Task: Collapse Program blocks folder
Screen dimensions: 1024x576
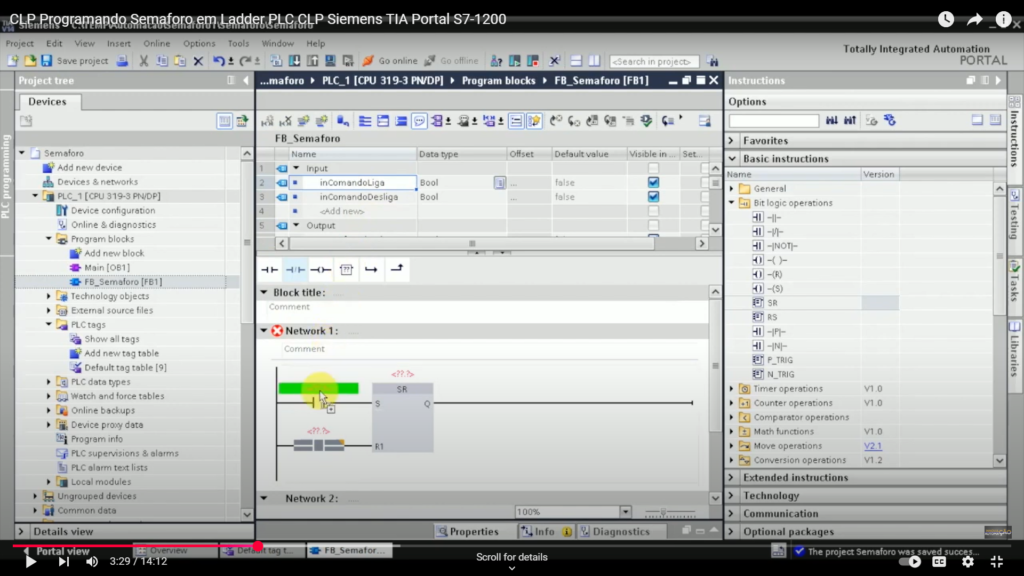Action: click(x=48, y=239)
